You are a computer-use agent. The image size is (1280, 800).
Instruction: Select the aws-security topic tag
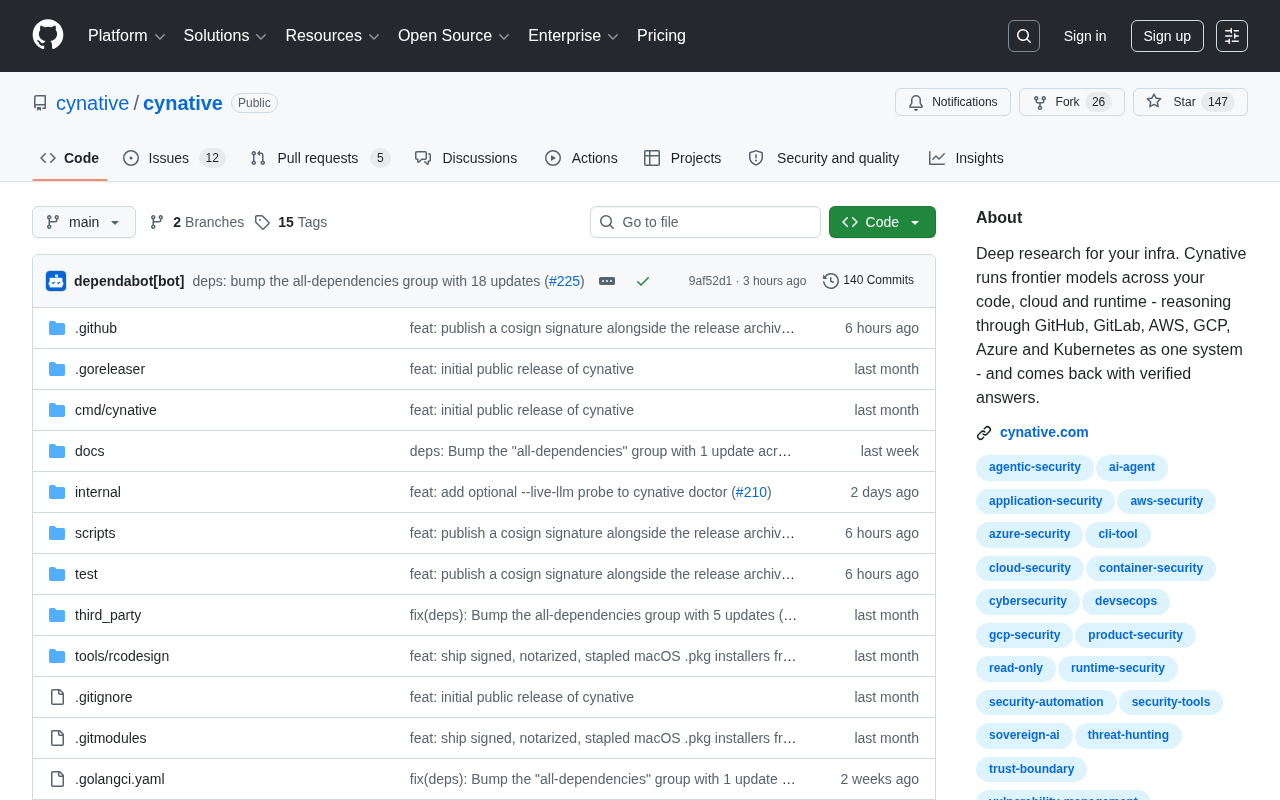click(1166, 501)
